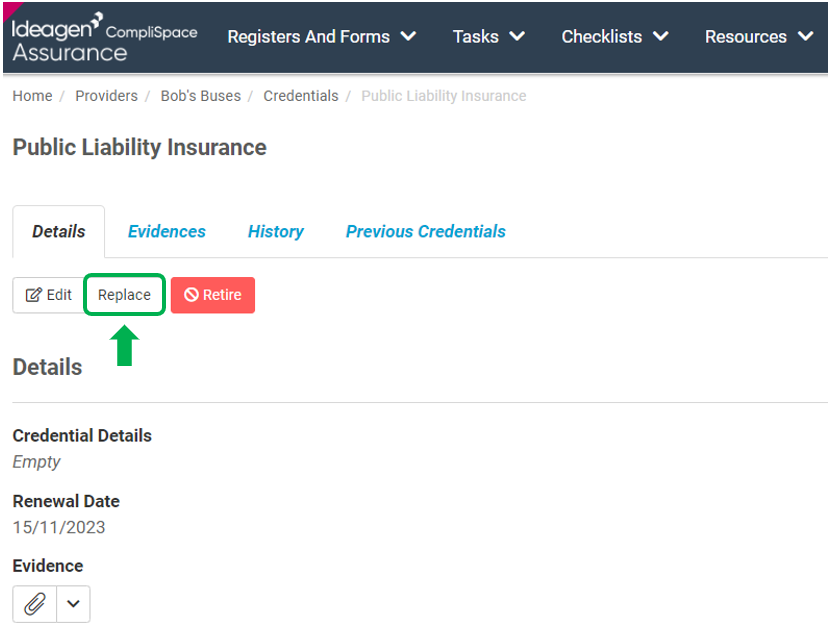Go to Home in the breadcrumb
Image resolution: width=829 pixels, height=630 pixels.
(32, 96)
